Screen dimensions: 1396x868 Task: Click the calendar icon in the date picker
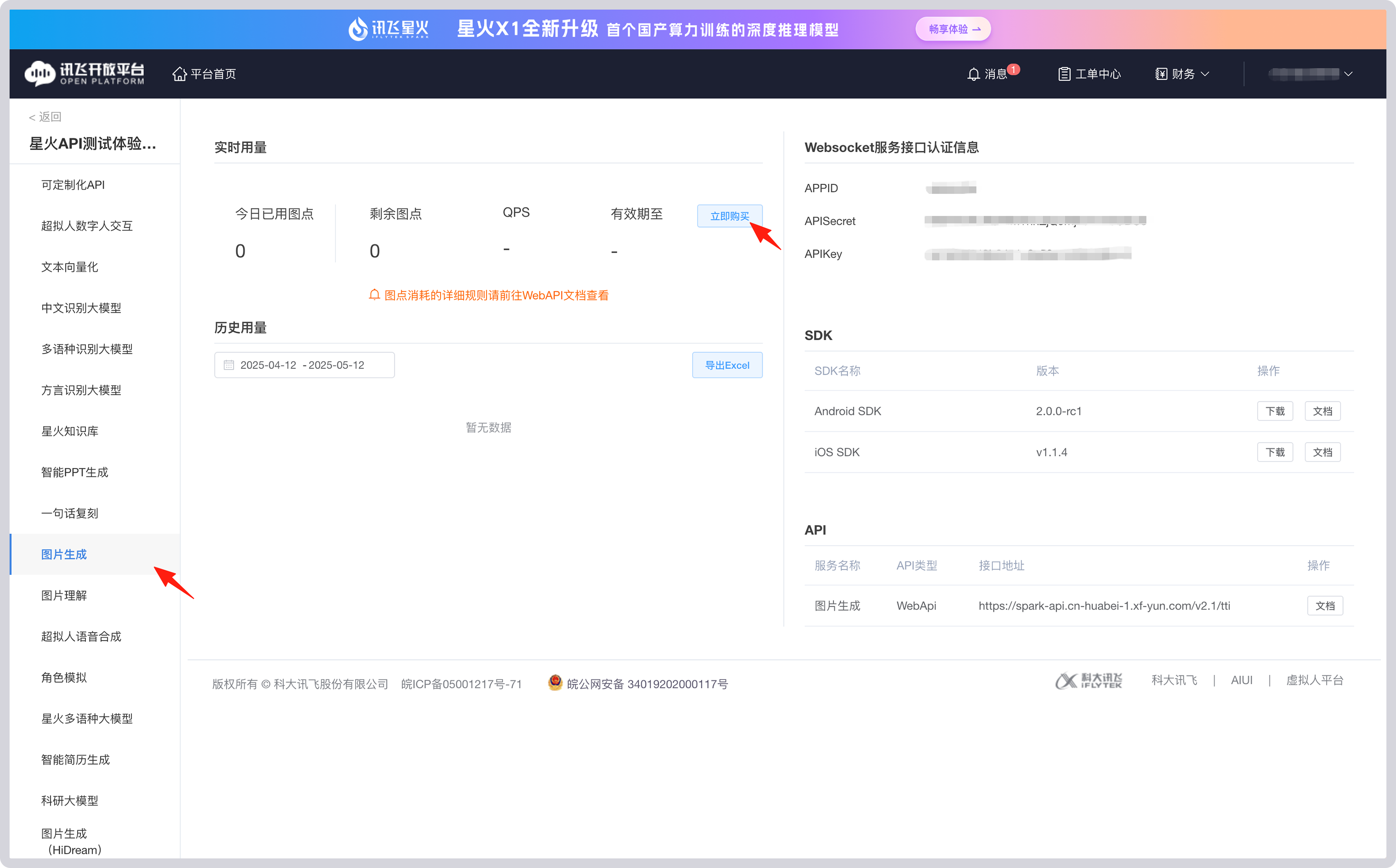pos(229,365)
